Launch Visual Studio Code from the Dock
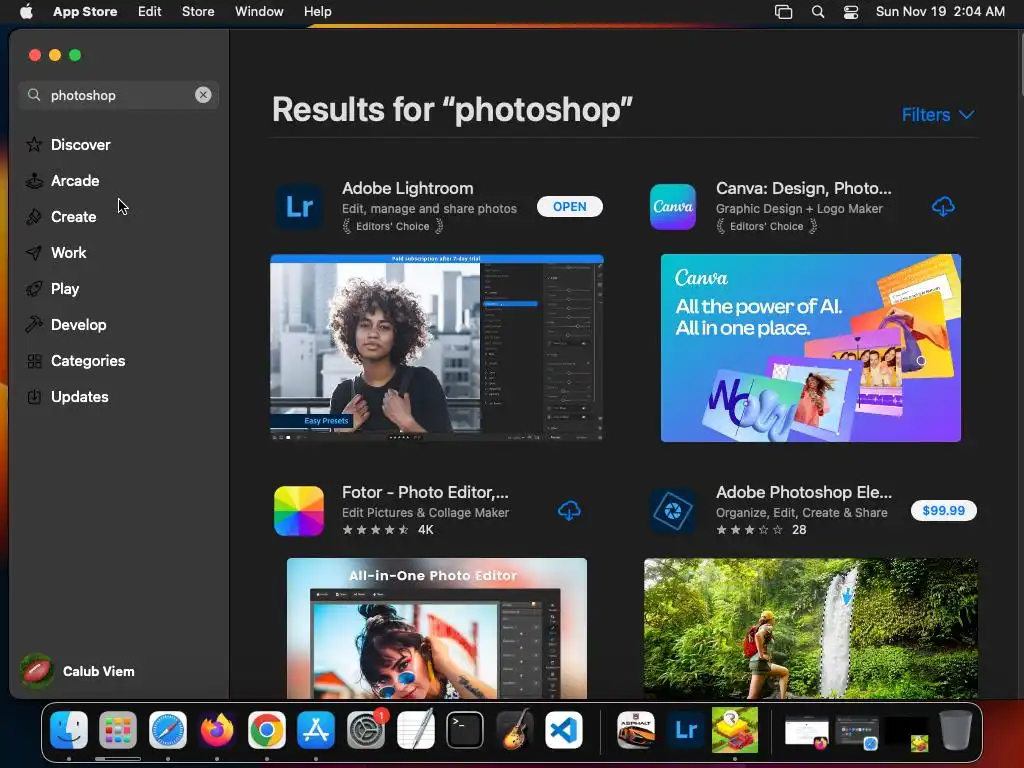 point(564,729)
